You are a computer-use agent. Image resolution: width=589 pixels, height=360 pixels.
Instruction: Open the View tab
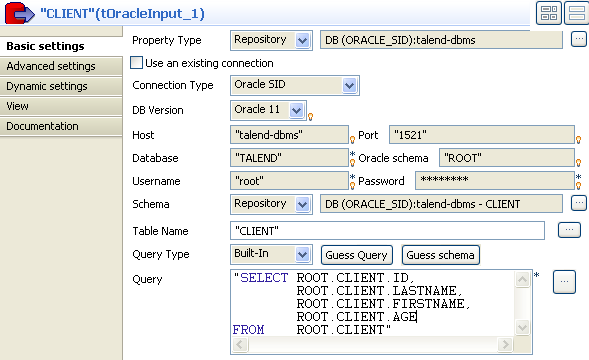pyautogui.click(x=61, y=106)
